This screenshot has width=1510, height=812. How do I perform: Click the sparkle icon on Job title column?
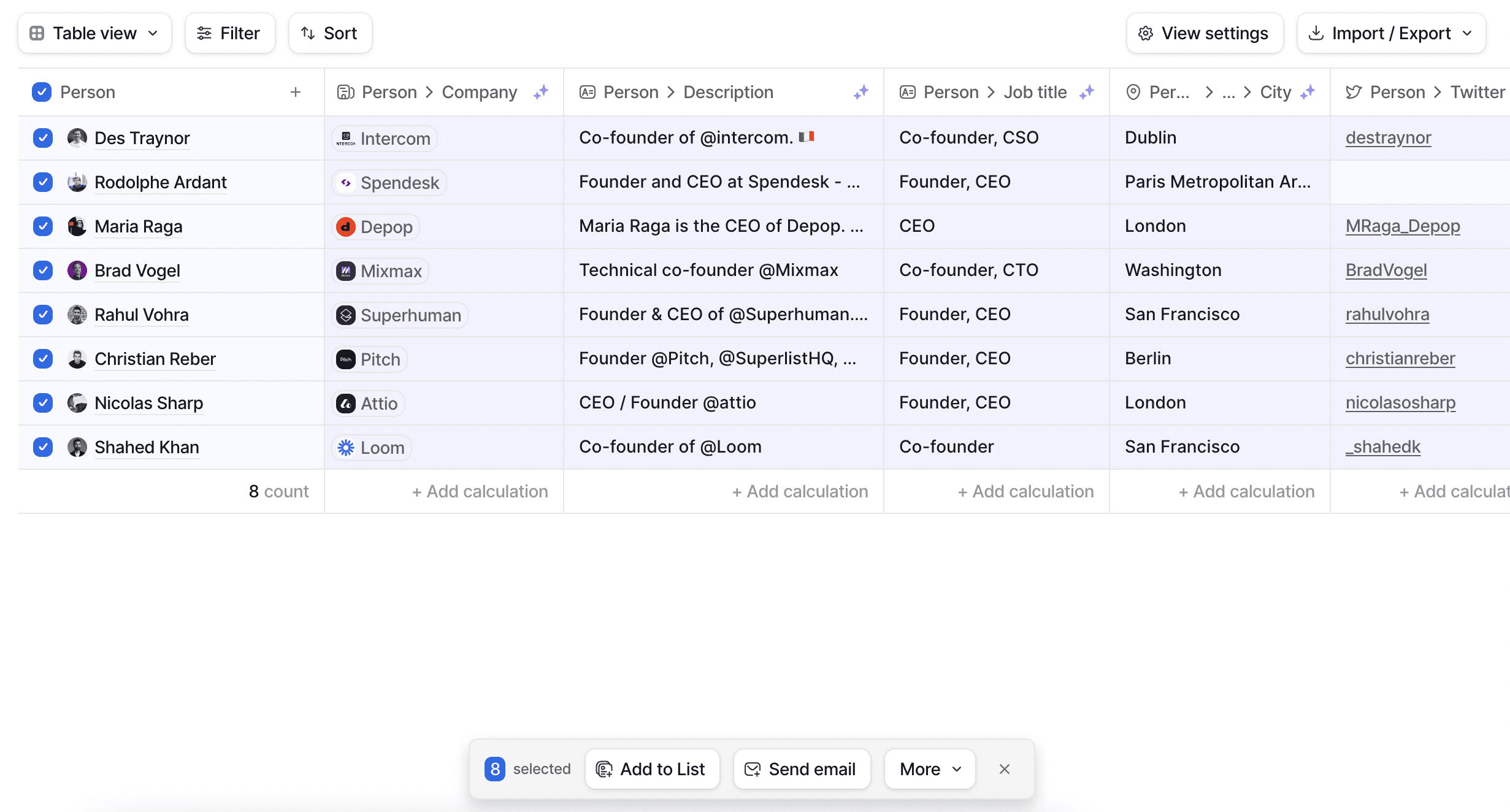(x=1087, y=92)
